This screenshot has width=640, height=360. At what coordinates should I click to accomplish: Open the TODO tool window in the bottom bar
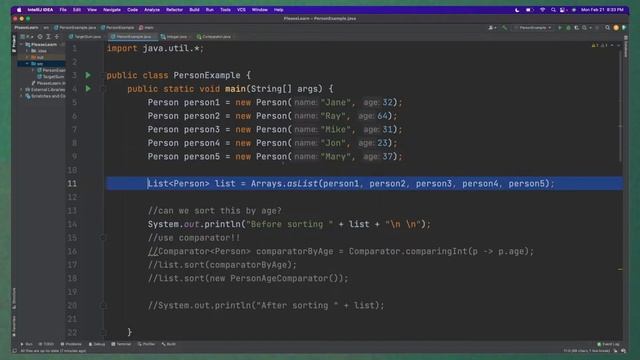(46, 344)
